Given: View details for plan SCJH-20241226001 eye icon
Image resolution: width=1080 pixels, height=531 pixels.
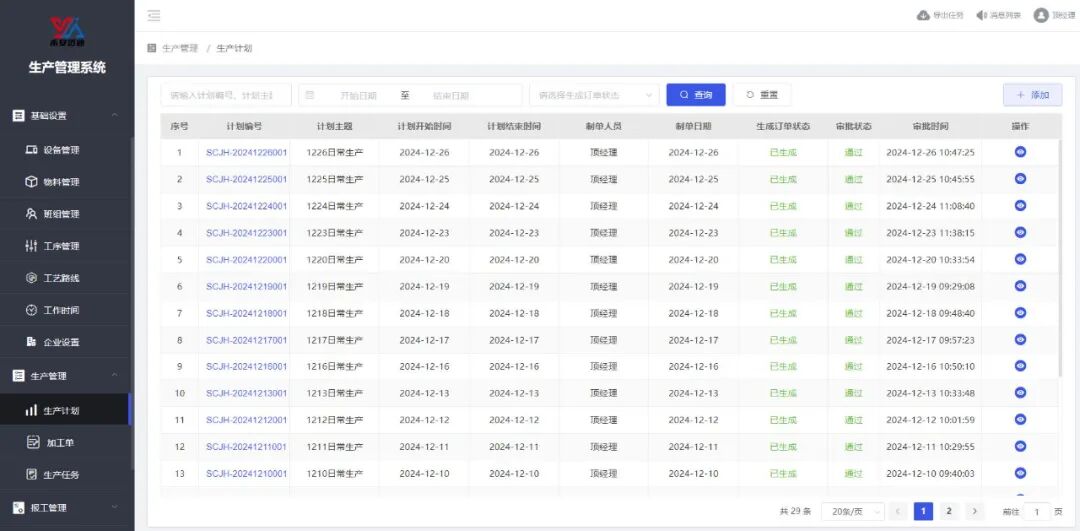Looking at the screenshot, I should point(1020,152).
